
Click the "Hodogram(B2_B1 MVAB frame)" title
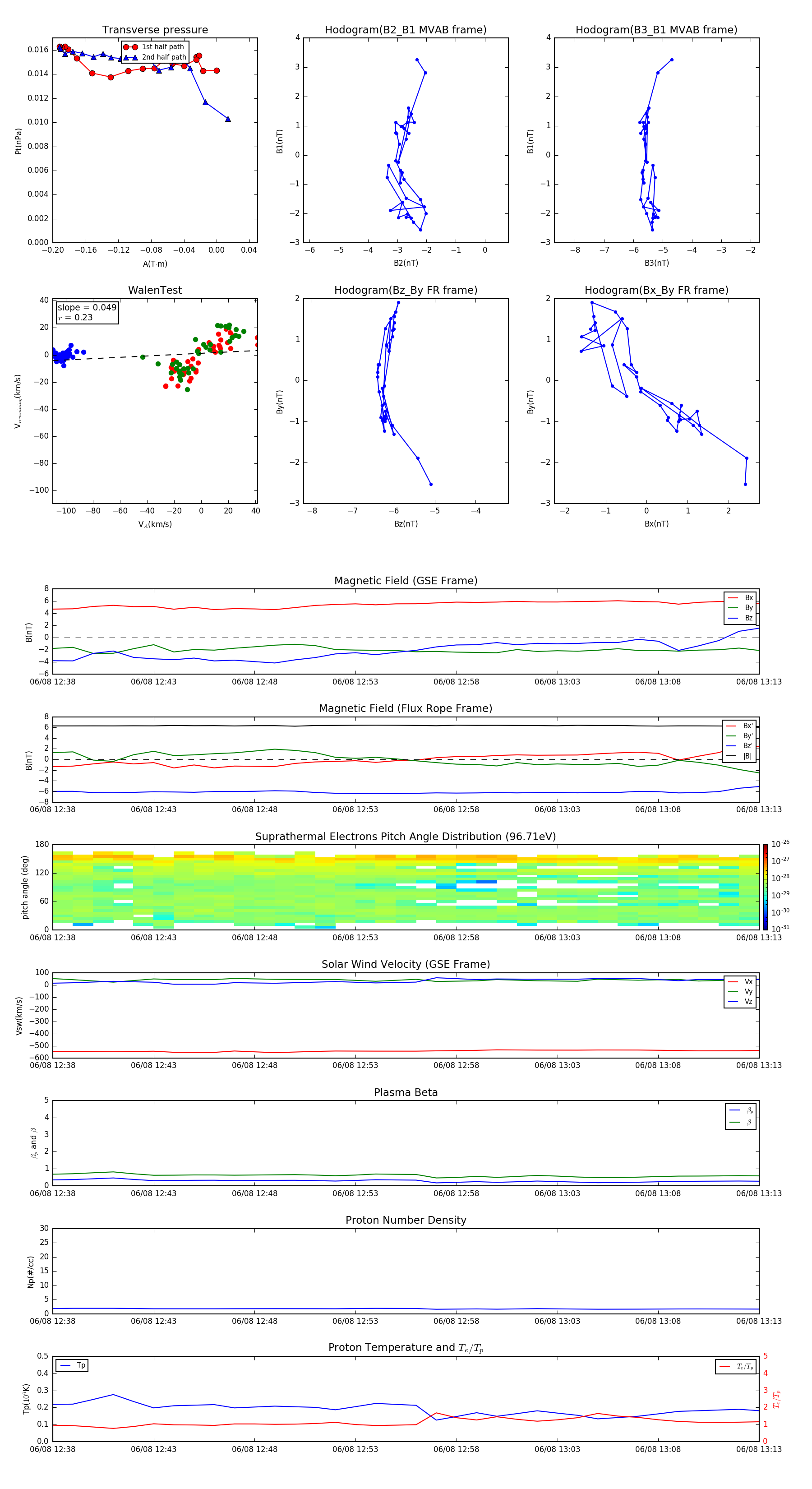click(x=406, y=30)
